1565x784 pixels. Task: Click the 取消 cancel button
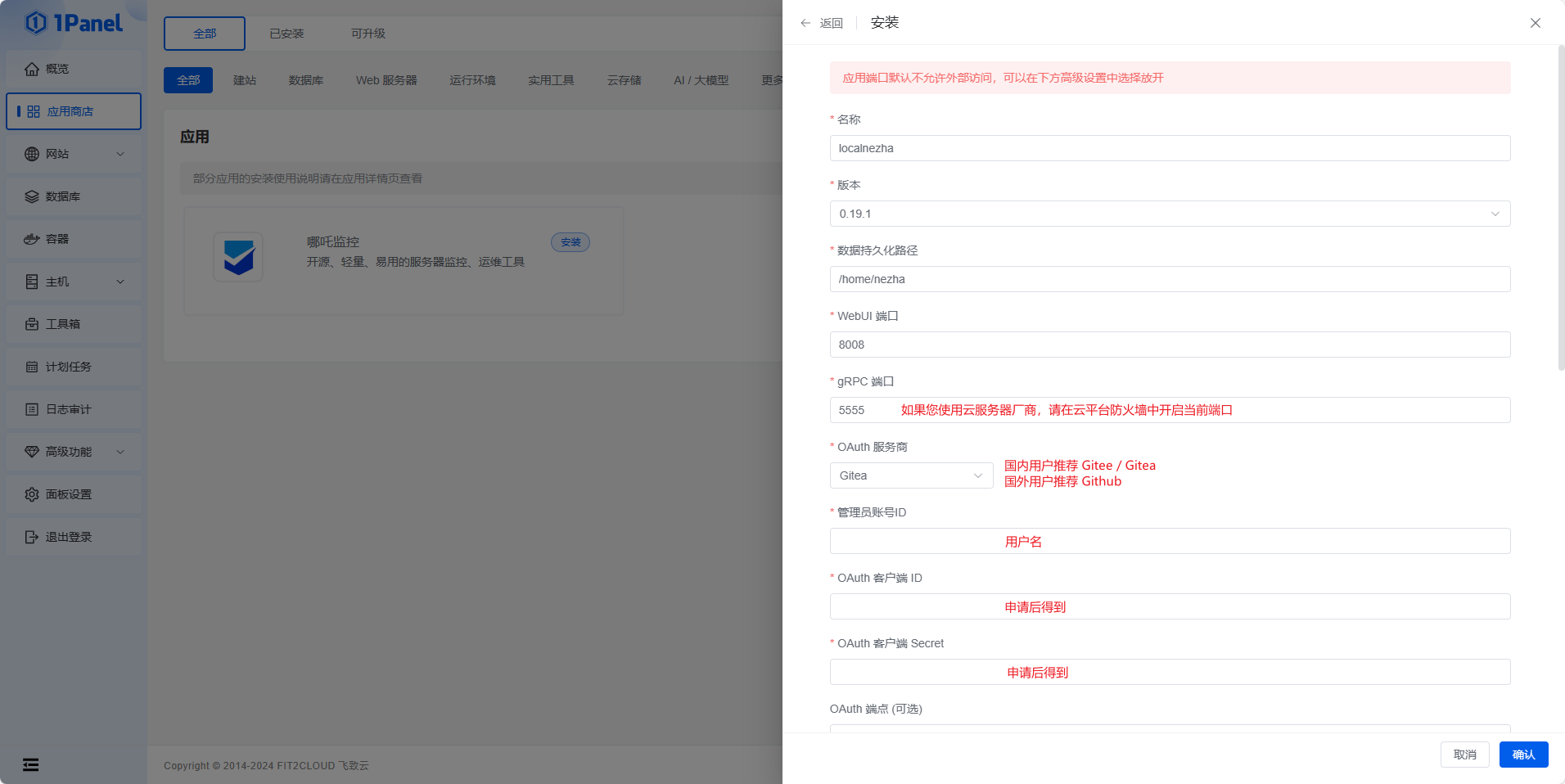[1464, 755]
